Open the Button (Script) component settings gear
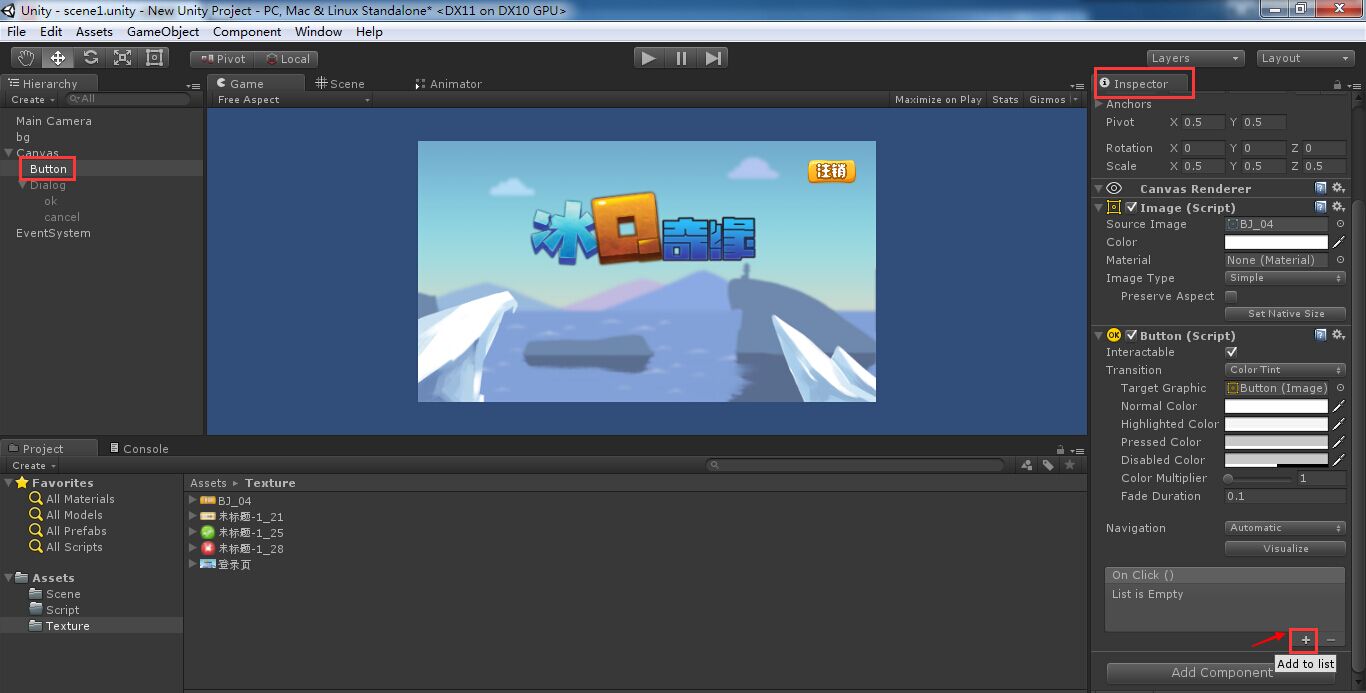This screenshot has width=1366, height=693. (x=1339, y=335)
